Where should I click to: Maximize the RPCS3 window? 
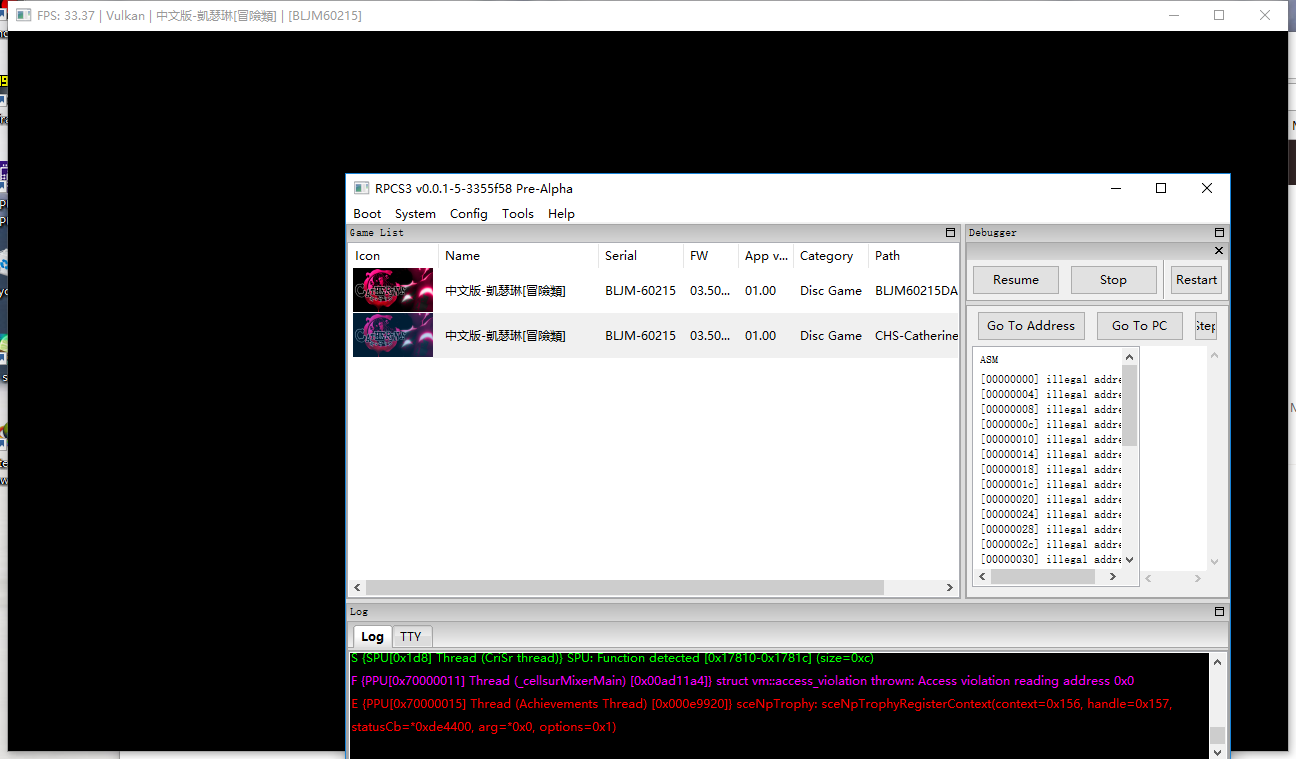pyautogui.click(x=1161, y=188)
